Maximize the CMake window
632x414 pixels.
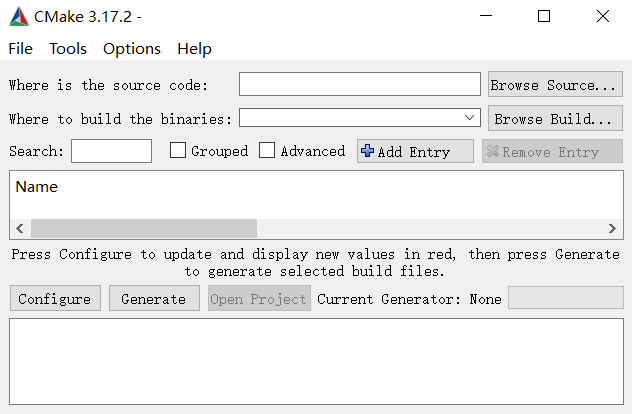tap(544, 16)
